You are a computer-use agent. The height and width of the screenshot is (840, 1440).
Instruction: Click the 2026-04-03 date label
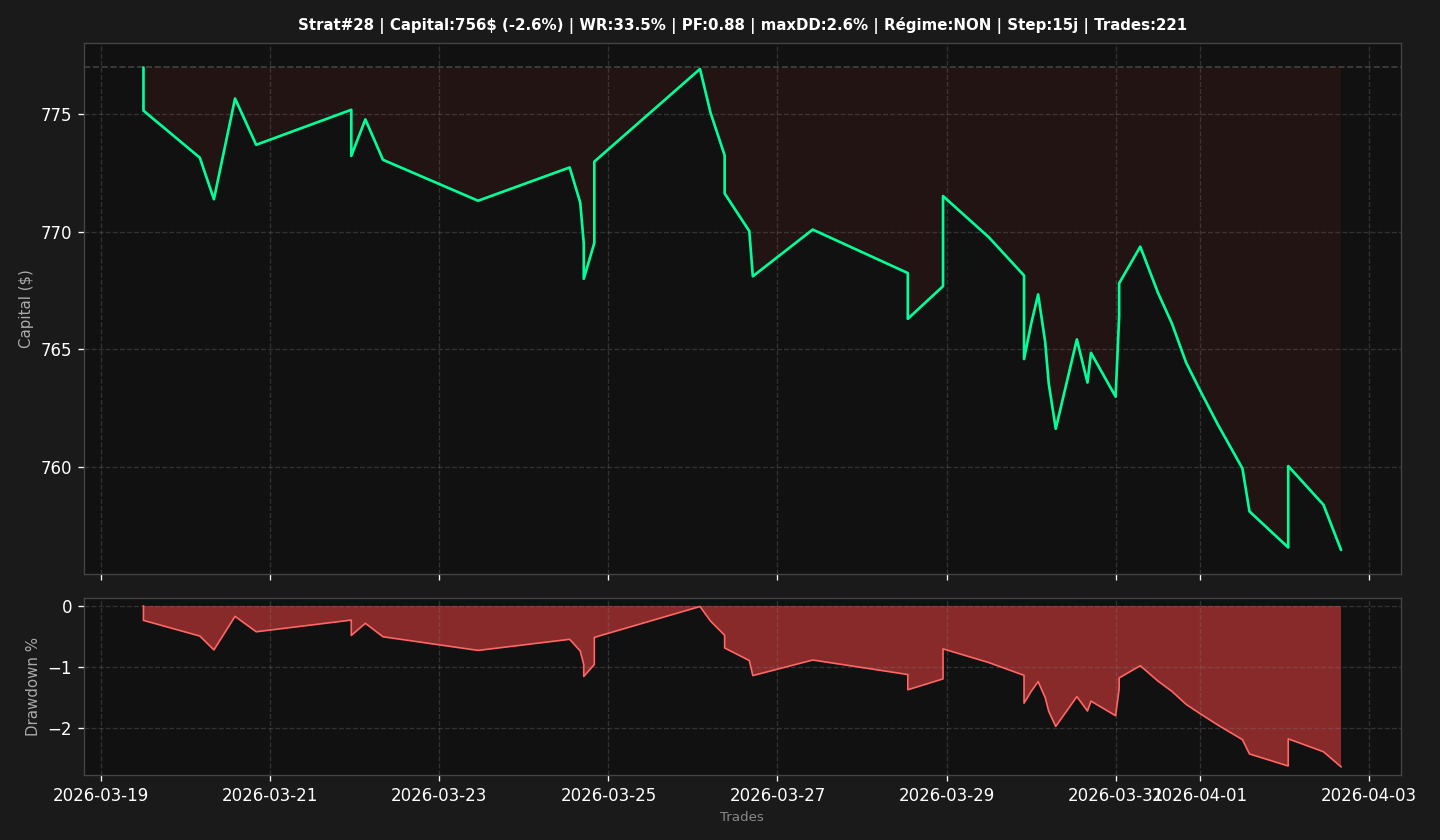tap(1369, 796)
